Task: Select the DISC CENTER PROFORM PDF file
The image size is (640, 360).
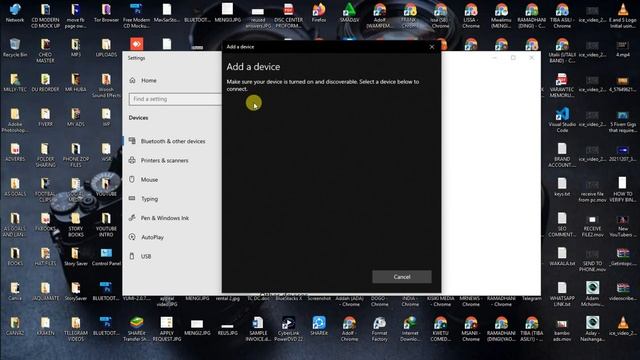Action: 288,16
